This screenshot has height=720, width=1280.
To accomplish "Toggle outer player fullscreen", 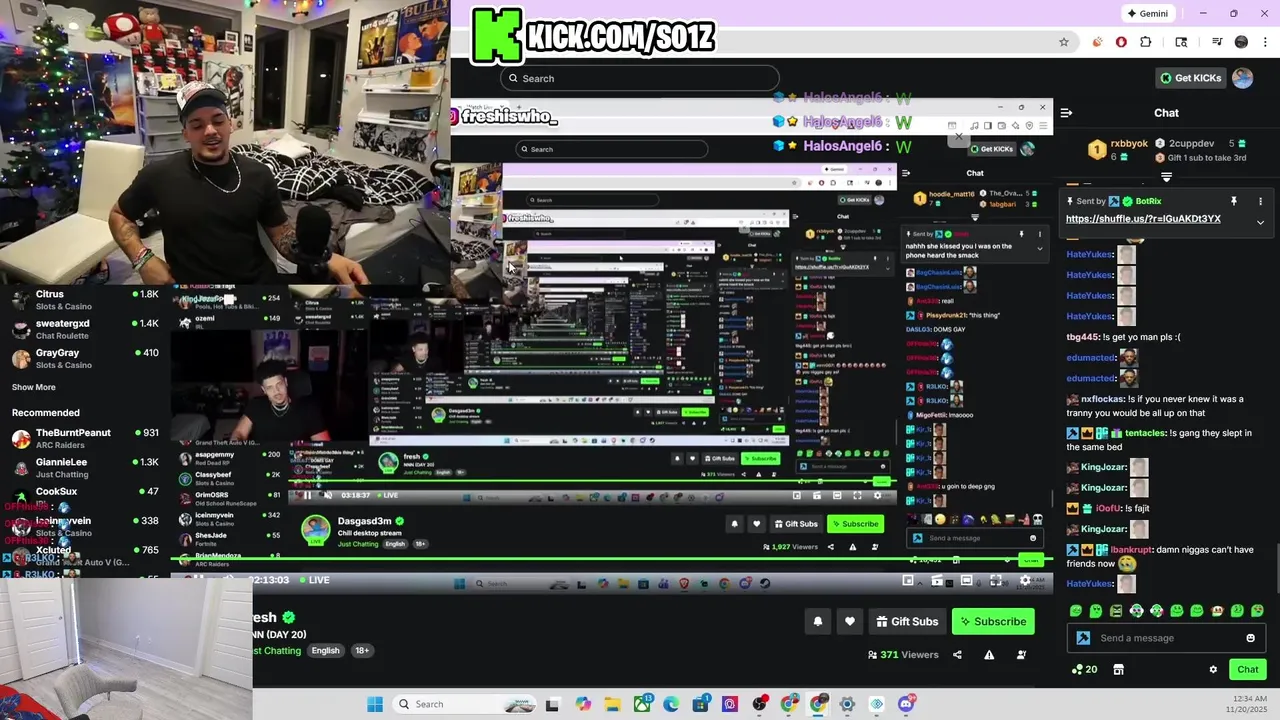I will click(996, 580).
